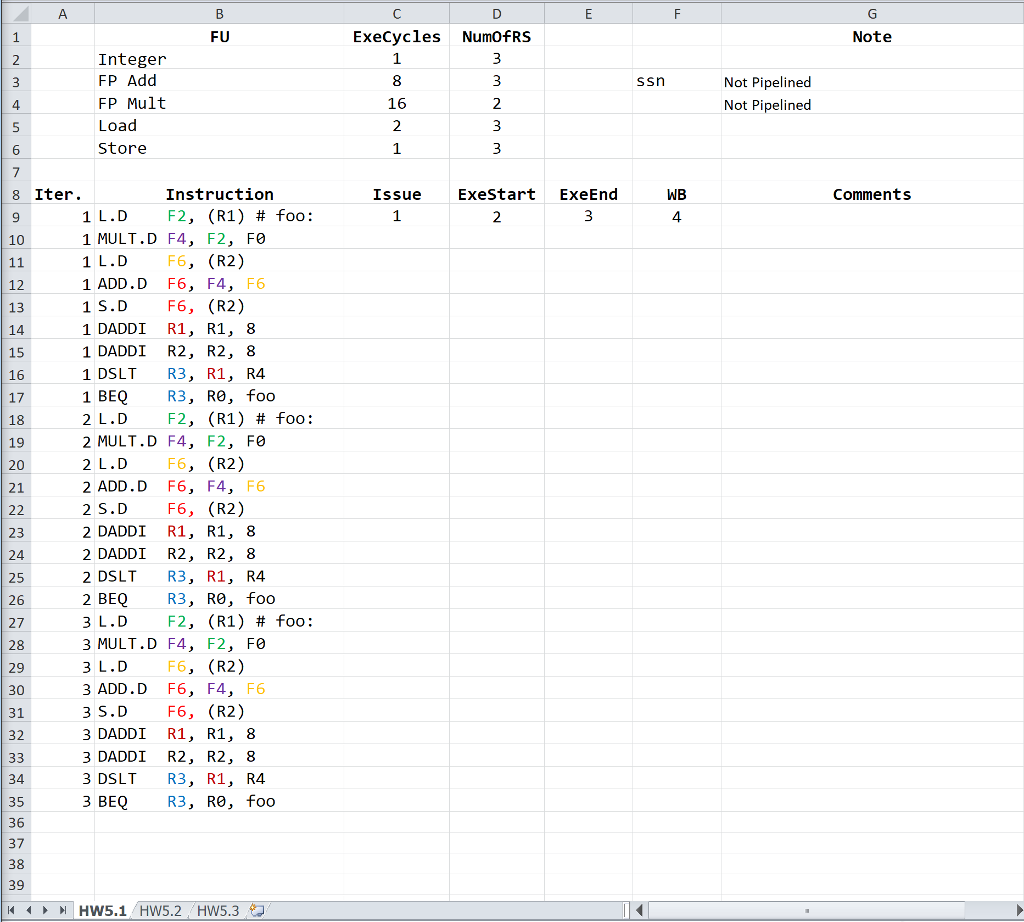Select the 'FP Mult' cell

click(x=219, y=103)
